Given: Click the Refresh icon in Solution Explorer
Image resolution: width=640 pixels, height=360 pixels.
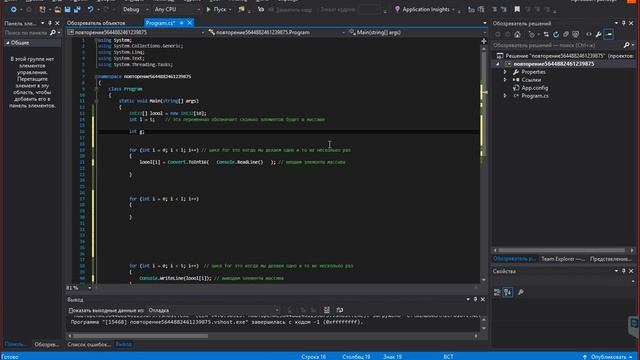Looking at the screenshot, I should click(x=556, y=35).
